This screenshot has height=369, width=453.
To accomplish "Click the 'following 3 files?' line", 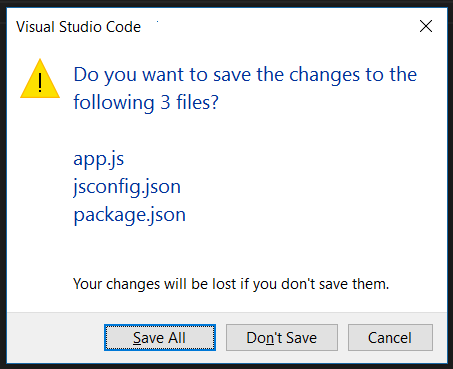I will pos(146,102).
